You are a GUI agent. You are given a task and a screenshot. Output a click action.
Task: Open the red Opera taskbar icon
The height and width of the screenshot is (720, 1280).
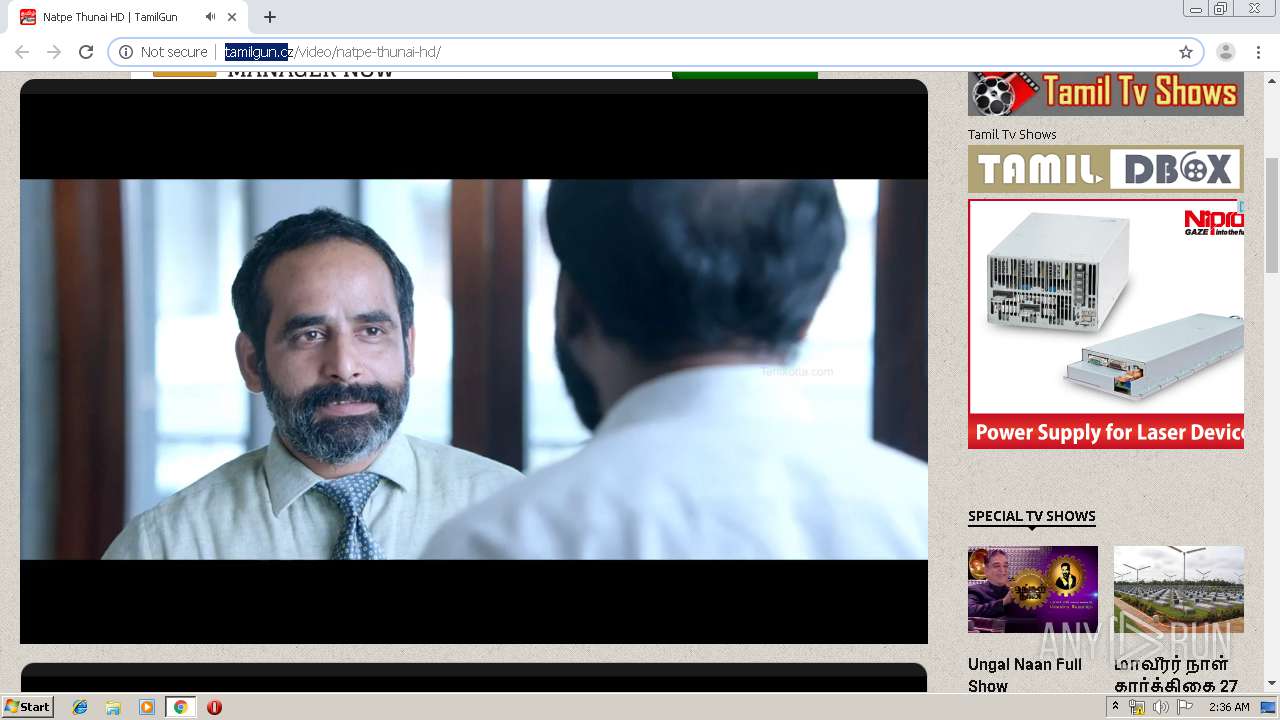[214, 707]
